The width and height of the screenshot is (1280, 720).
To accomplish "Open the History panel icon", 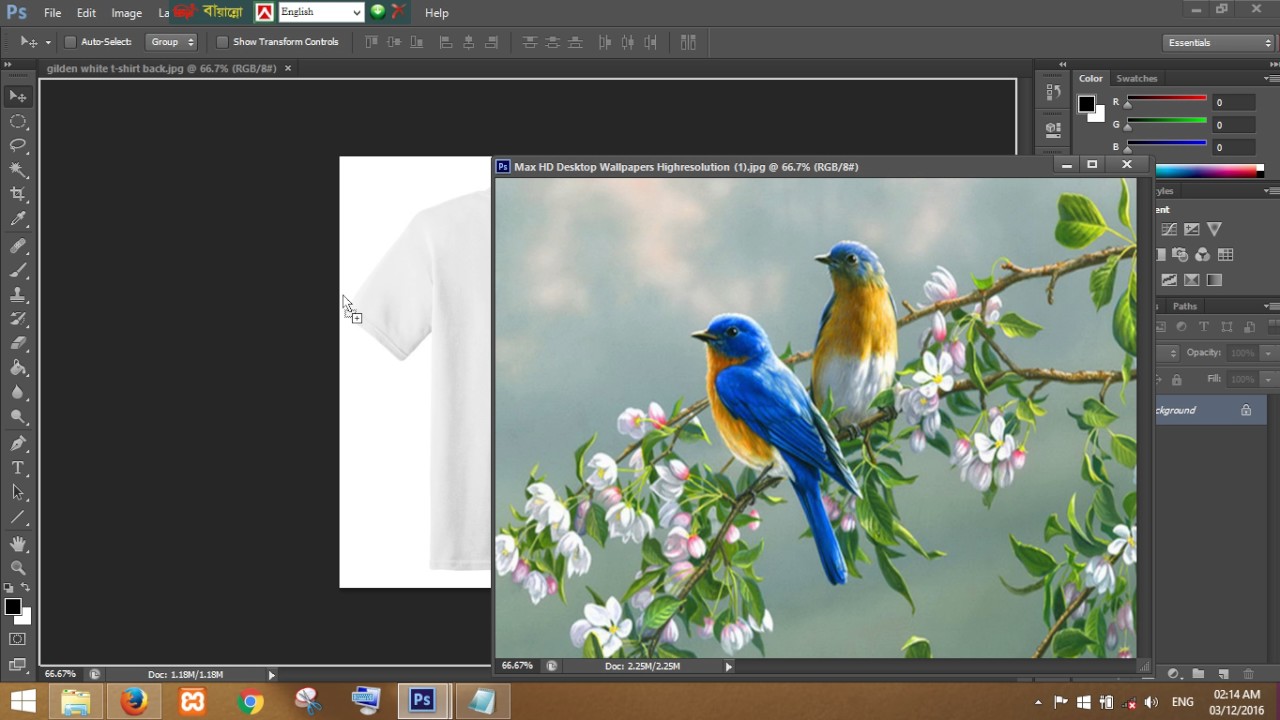I will 1053,93.
